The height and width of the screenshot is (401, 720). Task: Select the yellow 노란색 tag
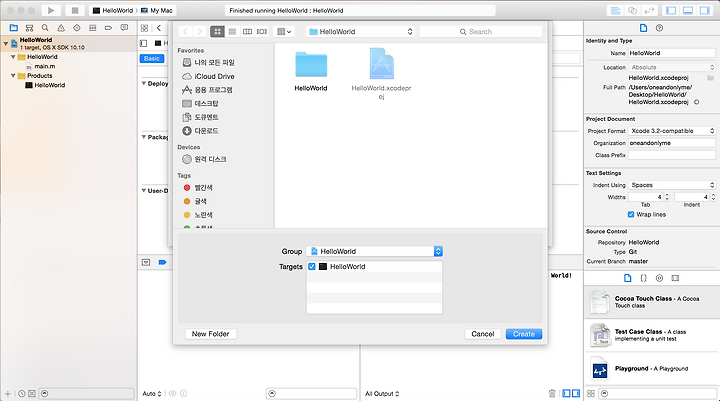198,215
